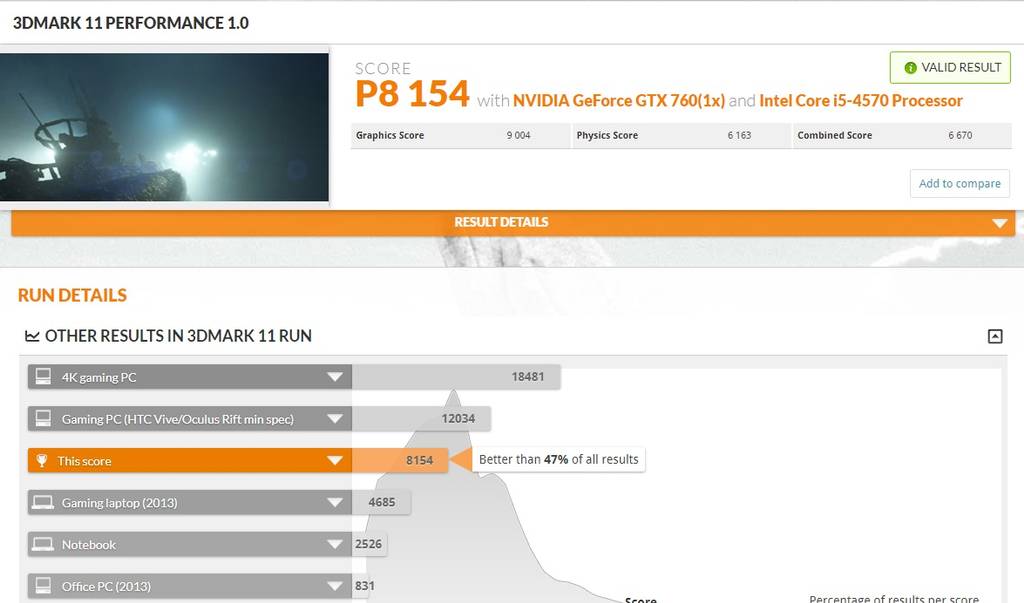Click the 12034 score bar value
This screenshot has height=603, width=1024.
point(458,418)
